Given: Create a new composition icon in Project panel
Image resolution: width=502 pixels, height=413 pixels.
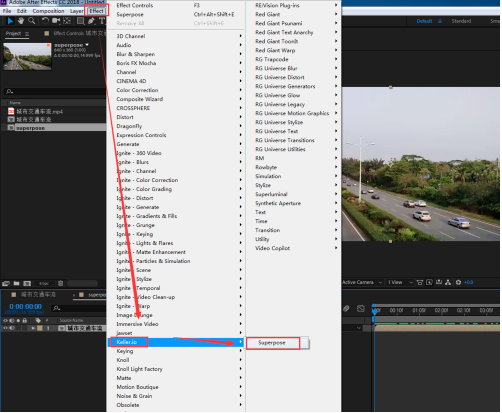Looking at the screenshot, I should click(x=27, y=284).
